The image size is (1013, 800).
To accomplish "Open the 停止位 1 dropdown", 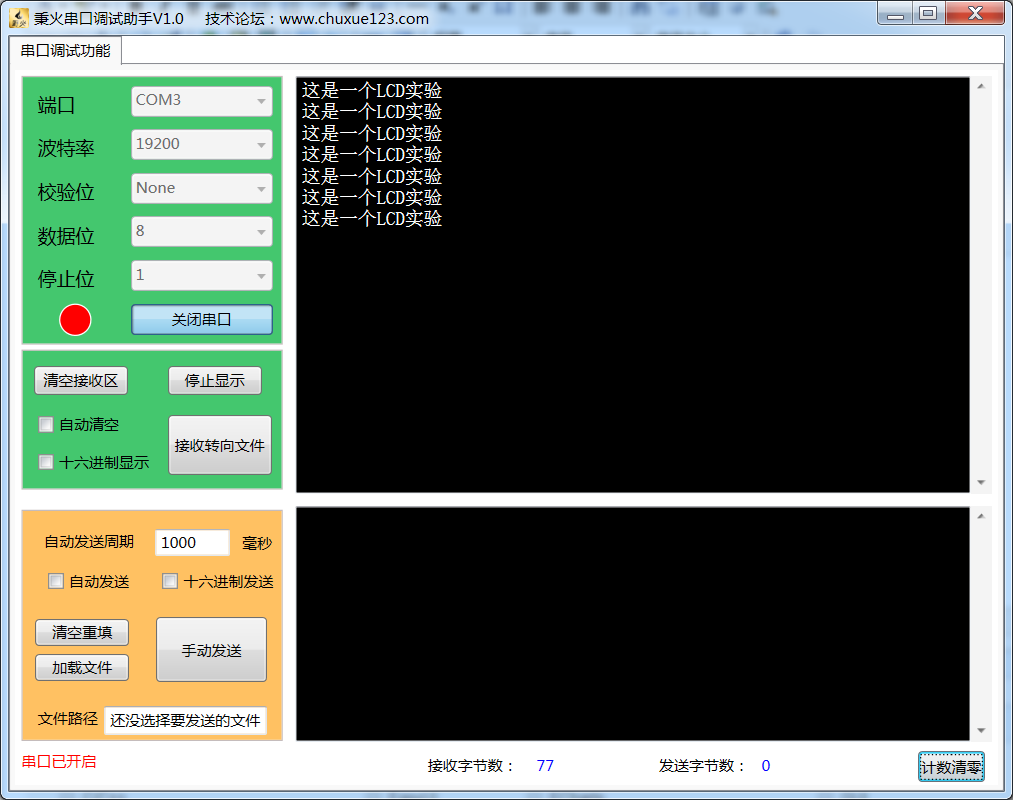I will pos(202,275).
